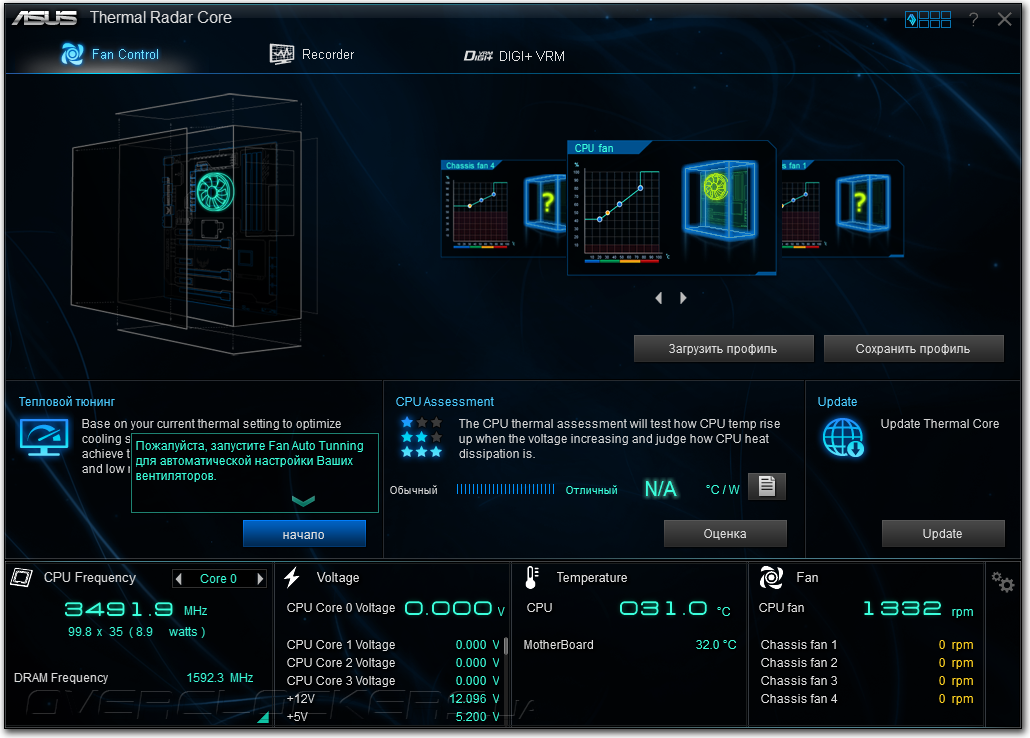Screen dimensions: 1030x738
Task: Click the N/A assessment value
Action: coord(661,488)
